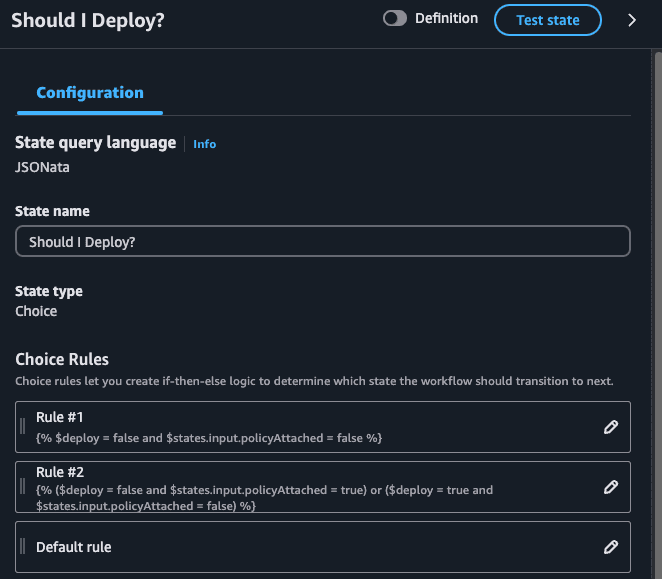Edit the Default rule pencil icon
This screenshot has height=579, width=662.
pos(610,547)
